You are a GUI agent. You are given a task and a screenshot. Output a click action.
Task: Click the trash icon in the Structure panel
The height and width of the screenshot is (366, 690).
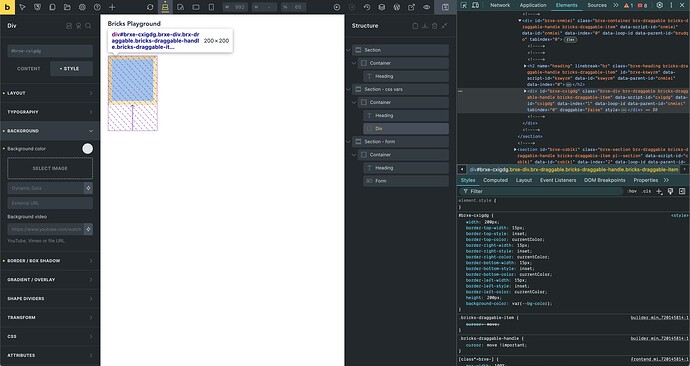click(434, 26)
